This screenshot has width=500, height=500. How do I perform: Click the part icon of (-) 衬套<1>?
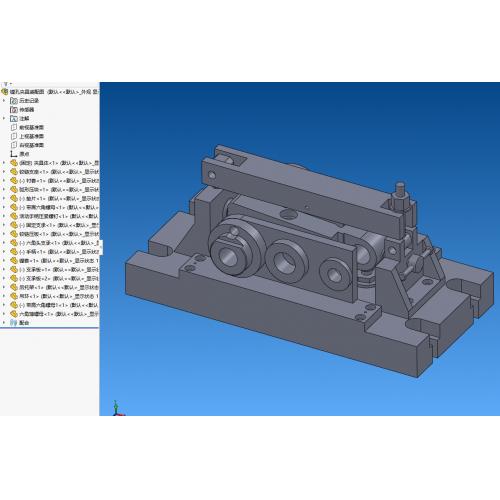[14, 181]
